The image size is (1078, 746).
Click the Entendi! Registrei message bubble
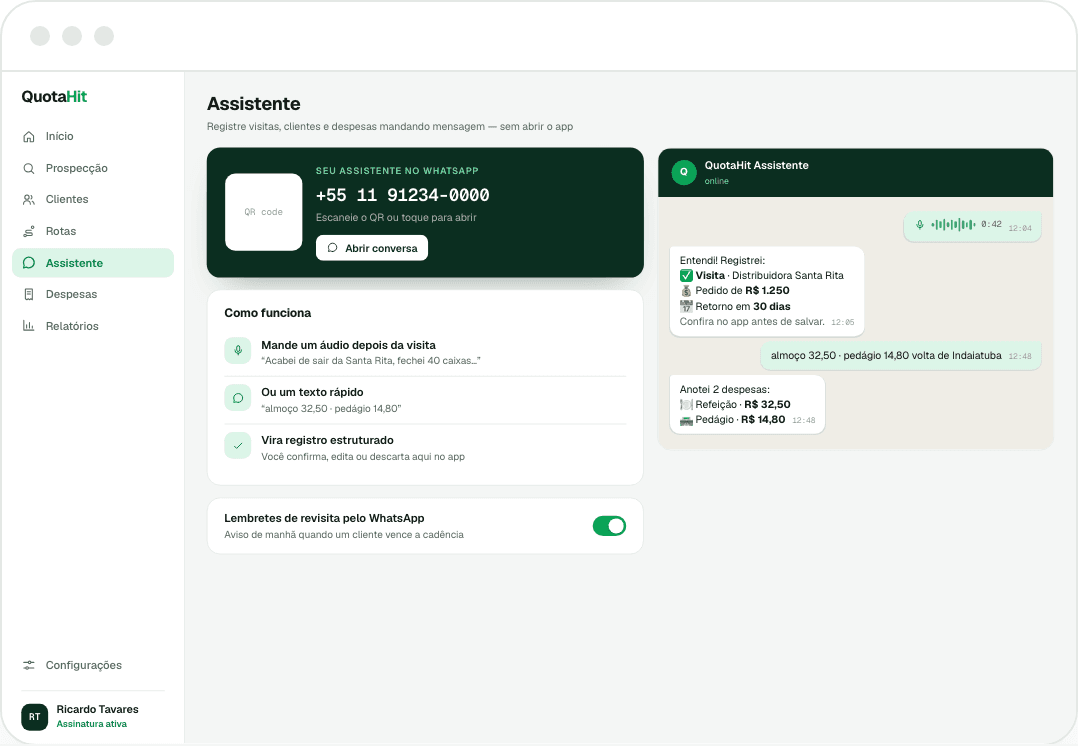pyautogui.click(x=767, y=292)
